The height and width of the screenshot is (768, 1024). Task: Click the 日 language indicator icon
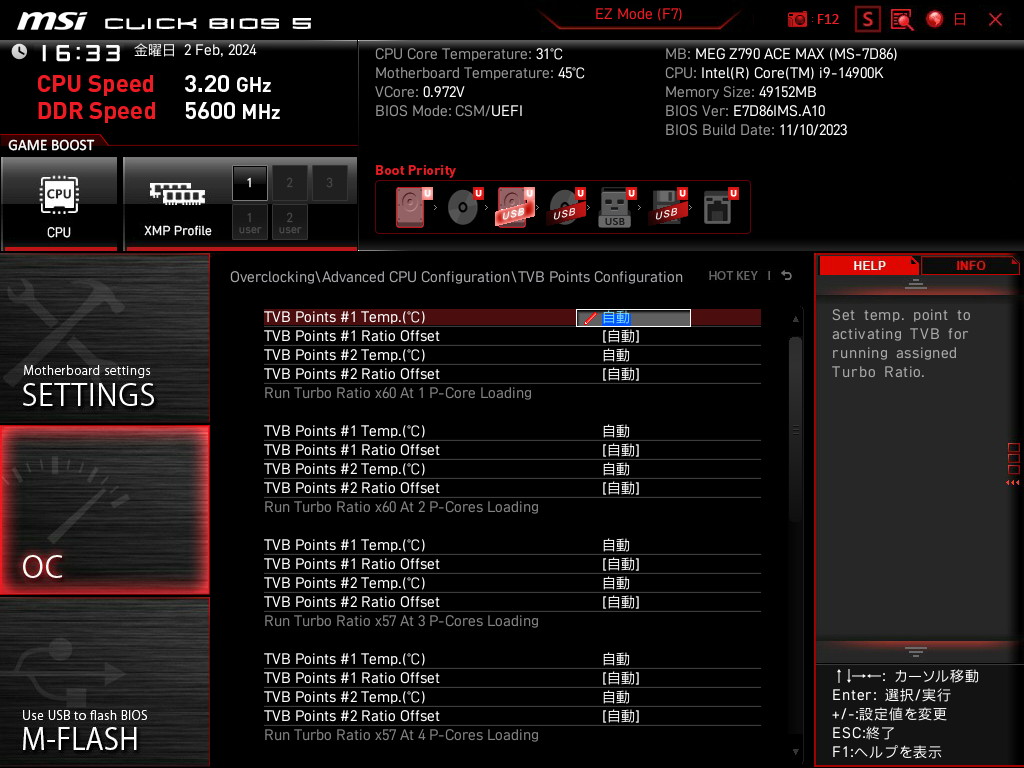click(x=960, y=20)
